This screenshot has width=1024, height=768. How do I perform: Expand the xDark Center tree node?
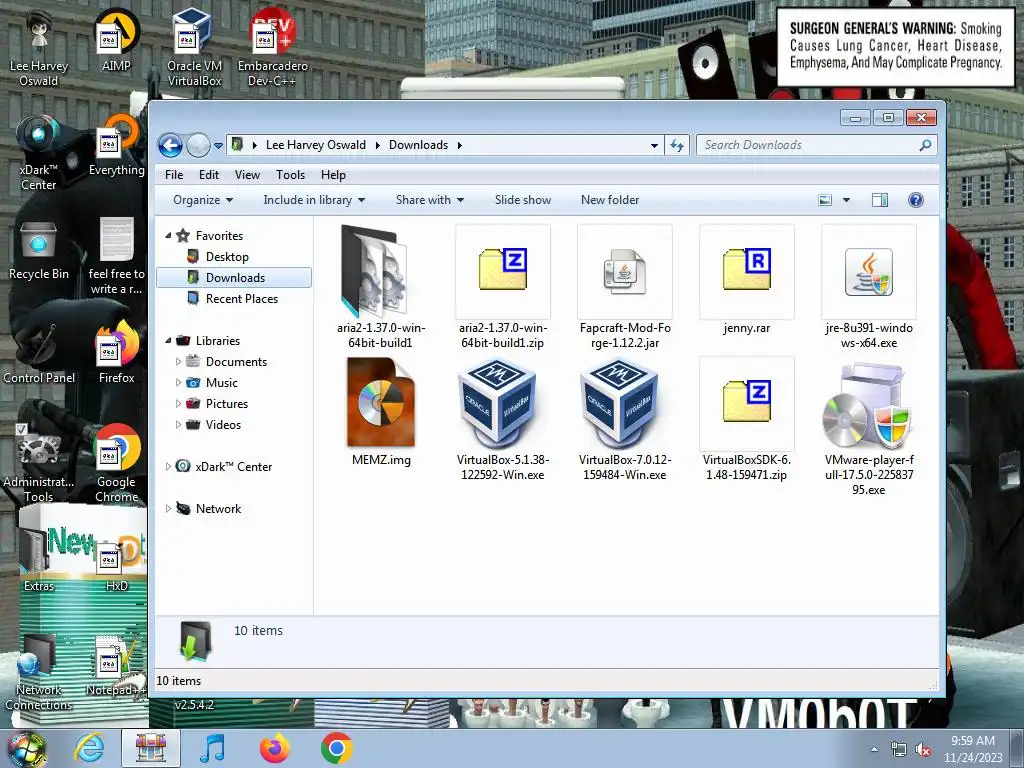pyautogui.click(x=168, y=466)
